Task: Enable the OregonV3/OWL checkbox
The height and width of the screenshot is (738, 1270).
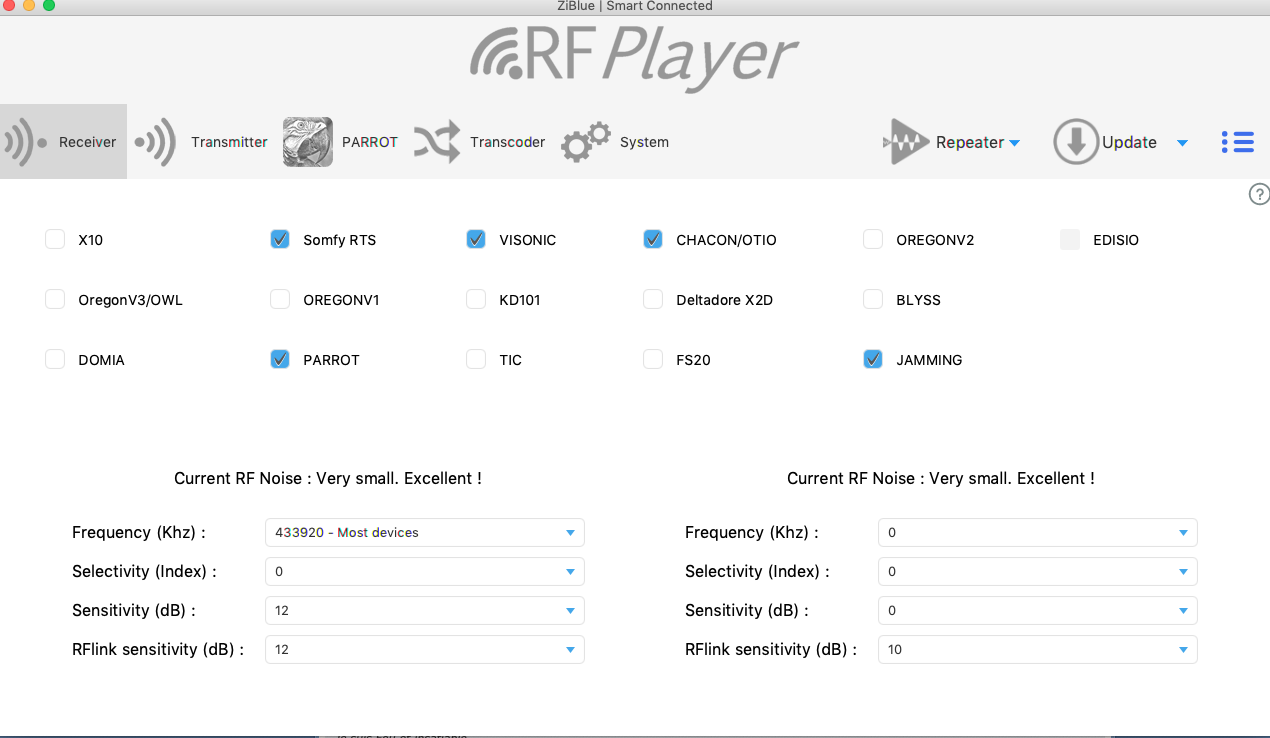Action: [x=55, y=299]
